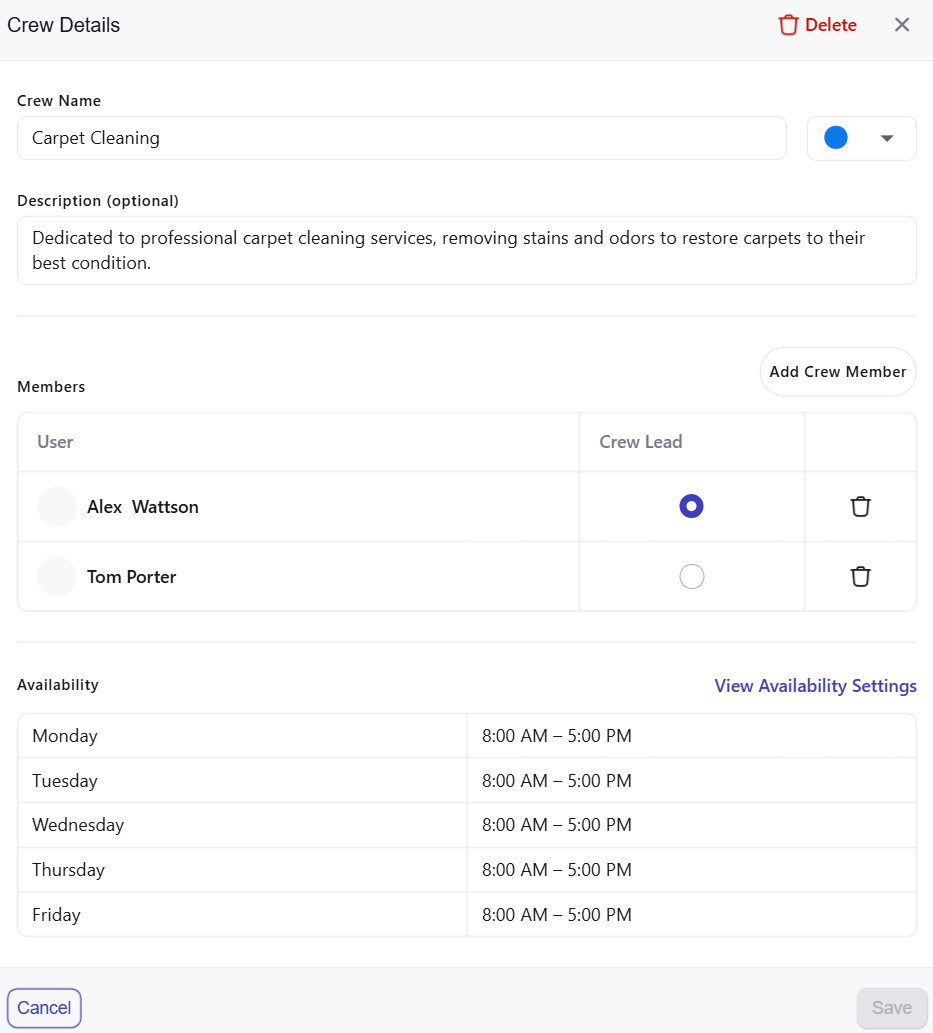Click the Friday availability hours
The width and height of the screenshot is (933, 1033).
point(557,915)
